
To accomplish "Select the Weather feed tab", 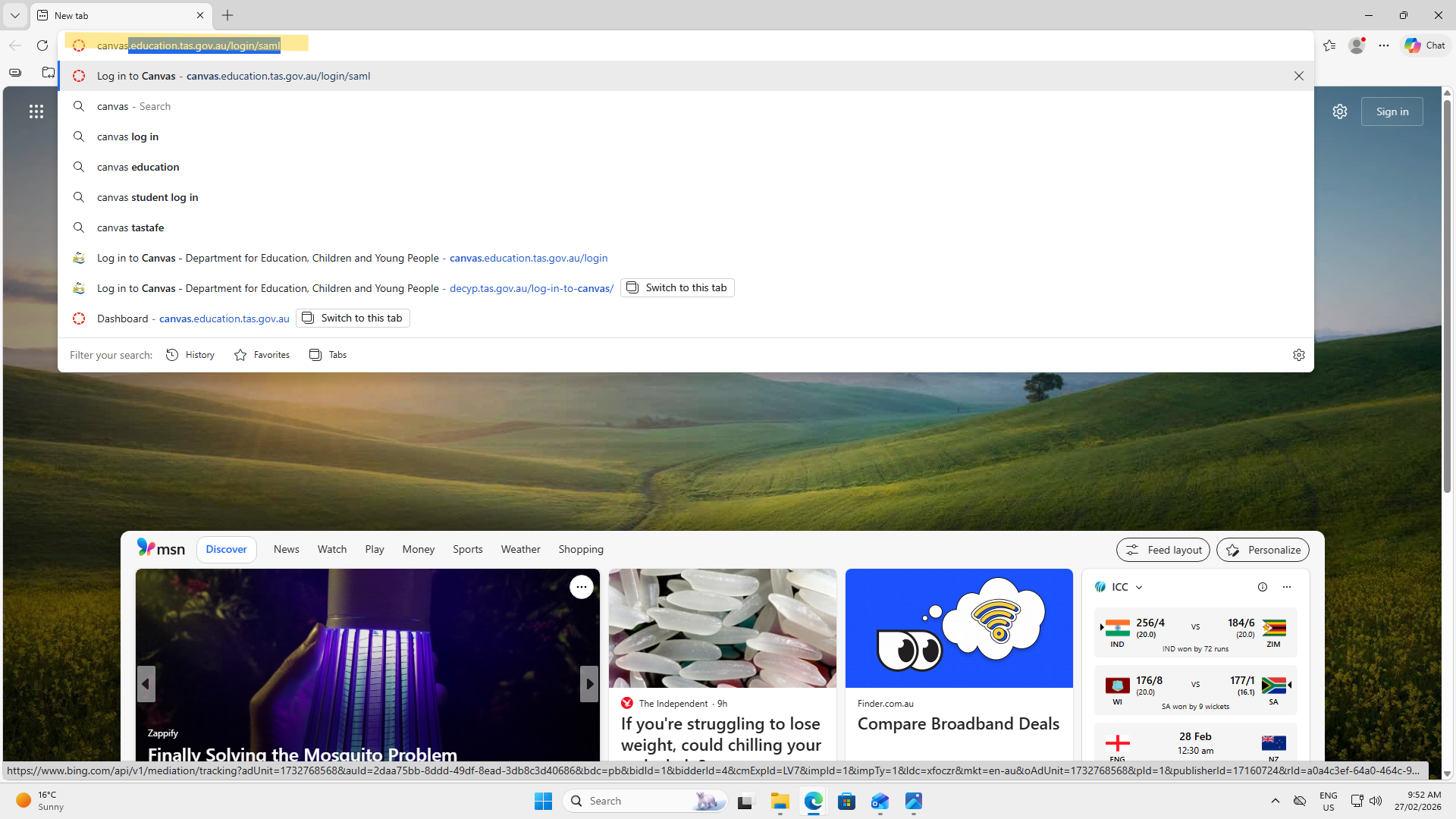I will pyautogui.click(x=520, y=549).
